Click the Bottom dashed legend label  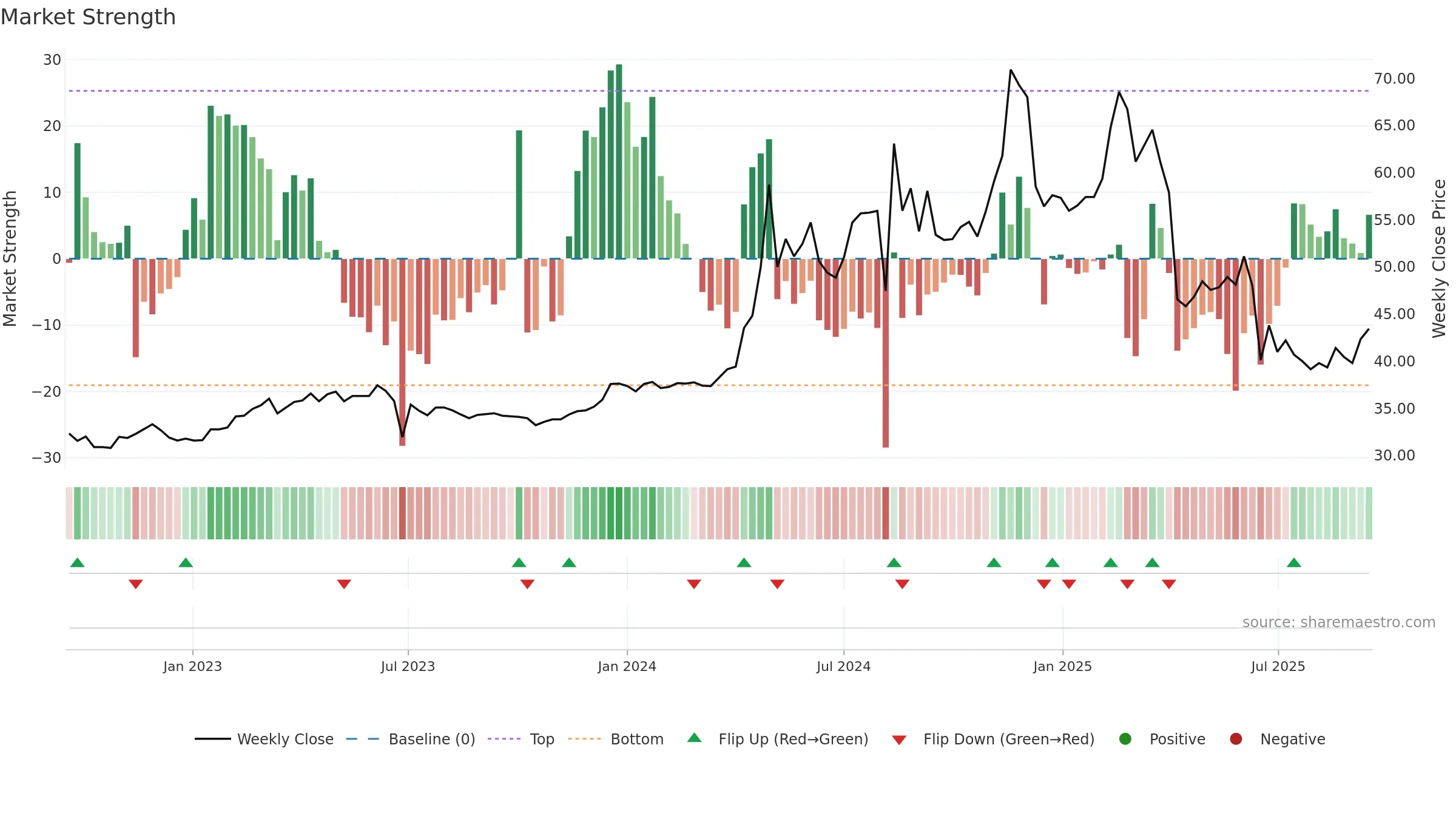[x=637, y=739]
